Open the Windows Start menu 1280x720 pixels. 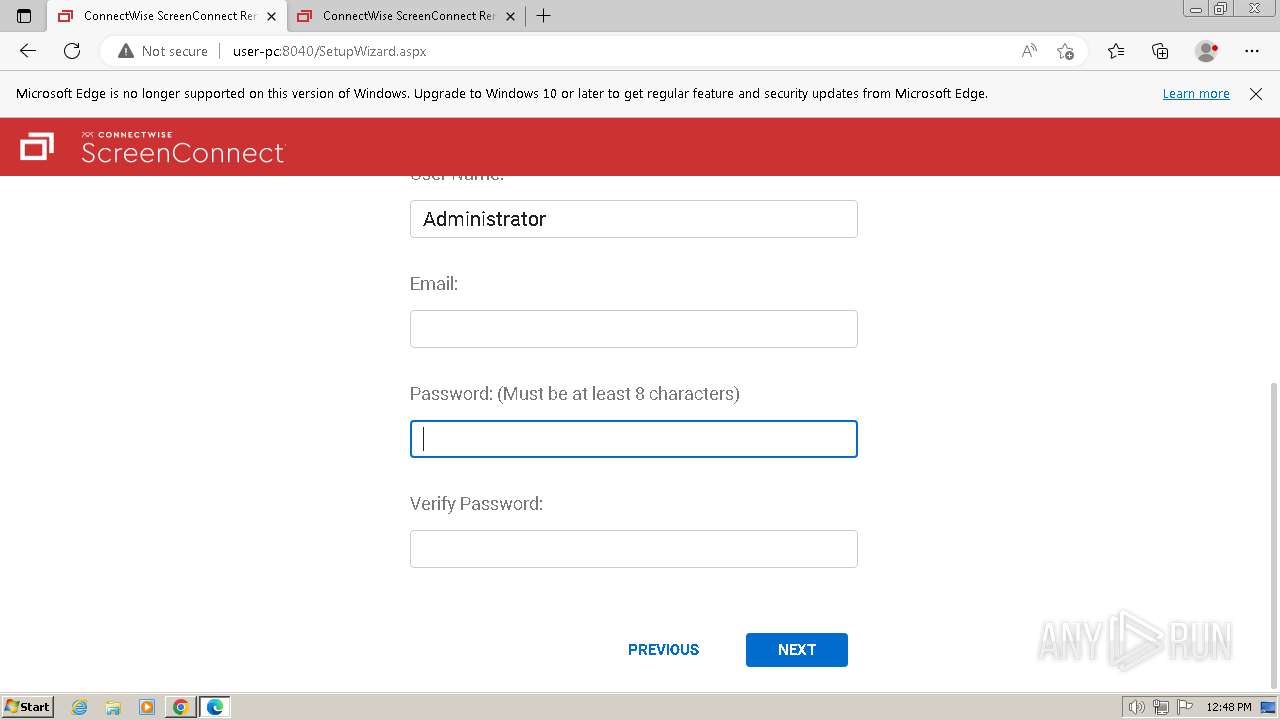[x=27, y=707]
